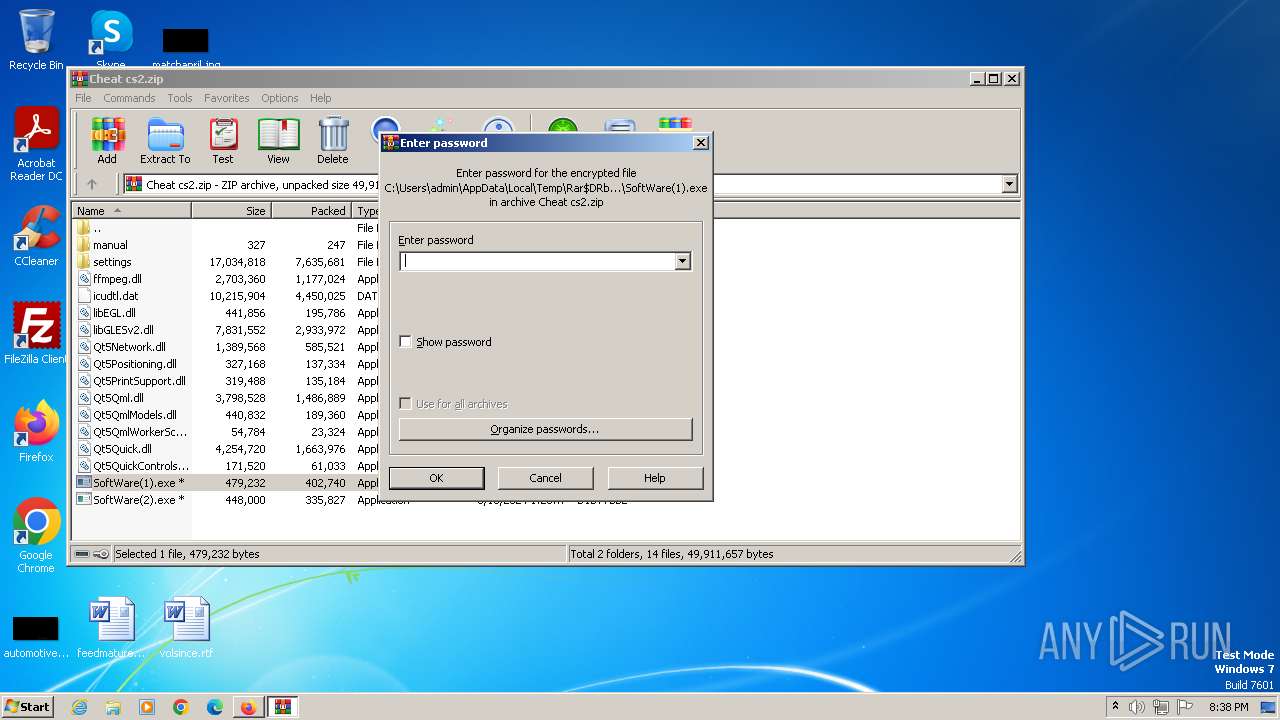Click WinRAR taskbar button
This screenshot has width=1280, height=720.
tap(282, 707)
